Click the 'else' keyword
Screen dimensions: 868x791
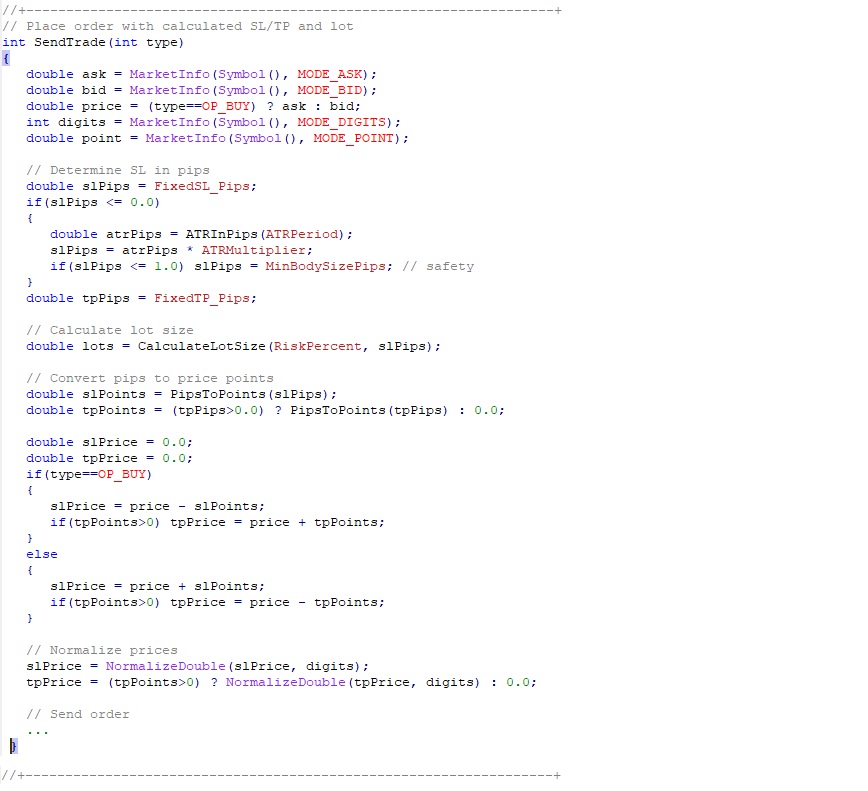click(x=42, y=554)
